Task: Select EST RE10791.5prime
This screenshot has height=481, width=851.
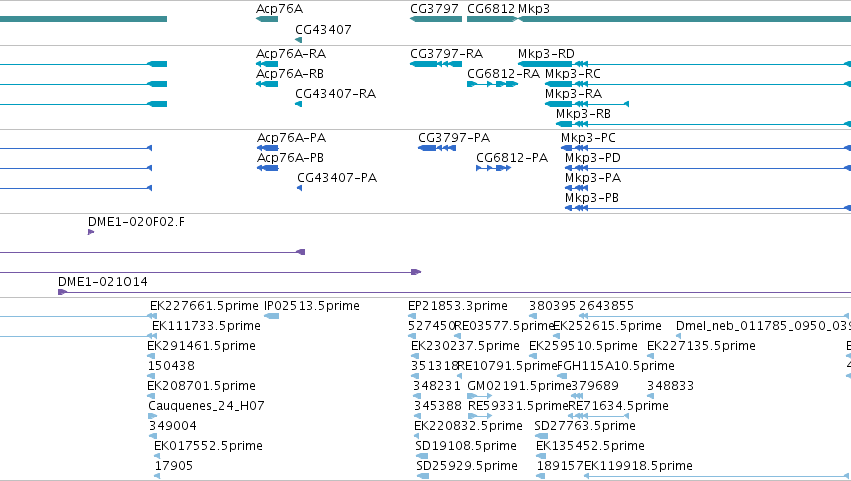Action: [508, 366]
